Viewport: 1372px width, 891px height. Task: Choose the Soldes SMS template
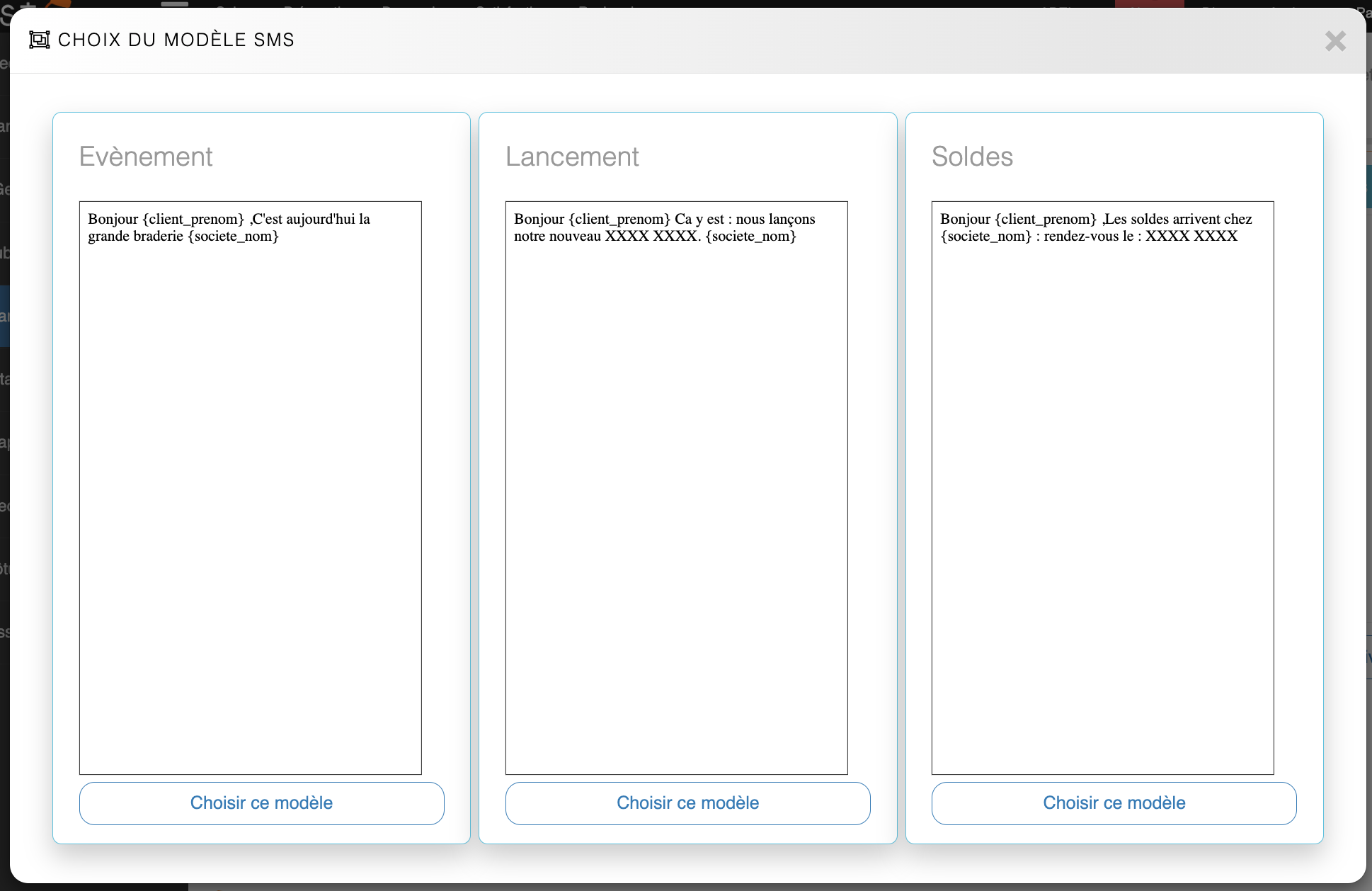tap(1114, 802)
